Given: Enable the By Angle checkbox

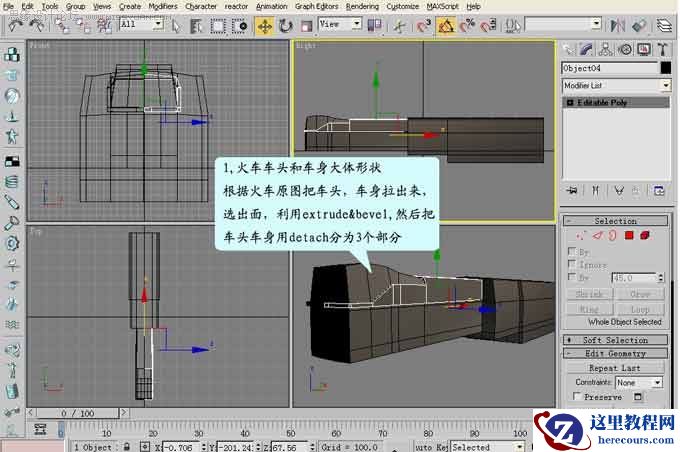Looking at the screenshot, I should [x=572, y=277].
